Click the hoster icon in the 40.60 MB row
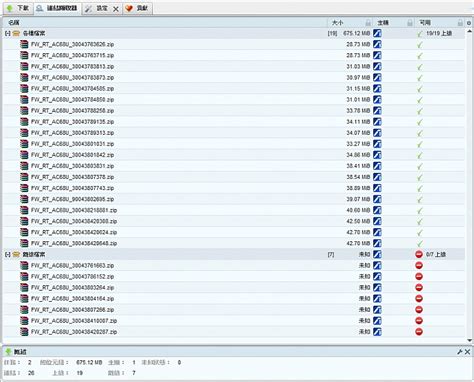 [377, 210]
